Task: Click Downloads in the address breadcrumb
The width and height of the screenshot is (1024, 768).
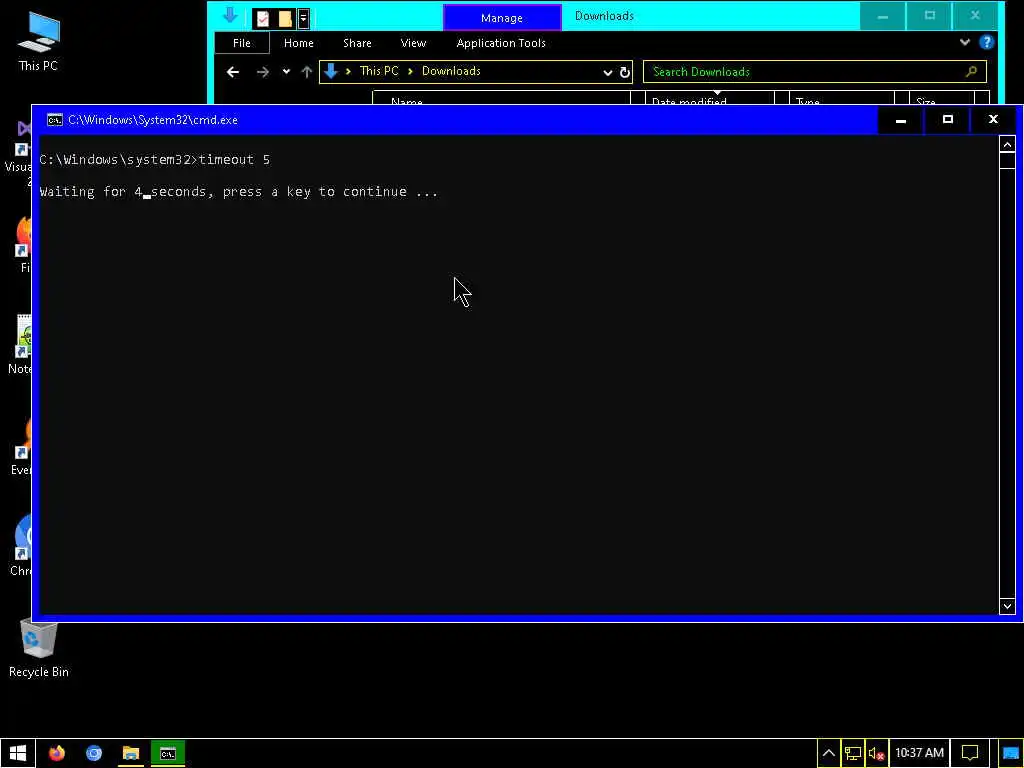Action: (x=451, y=71)
